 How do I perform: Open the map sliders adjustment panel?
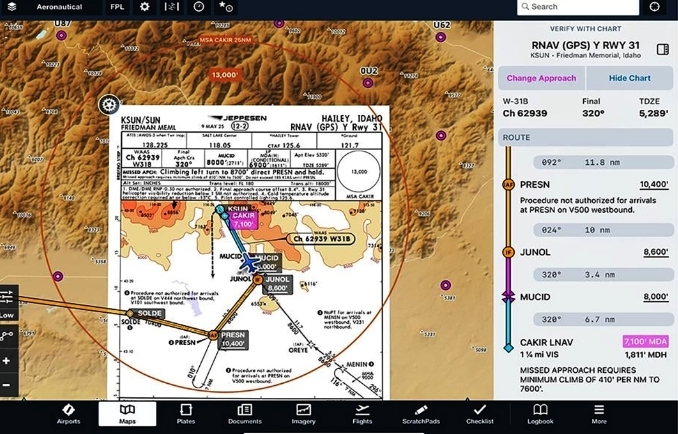click(x=7, y=296)
